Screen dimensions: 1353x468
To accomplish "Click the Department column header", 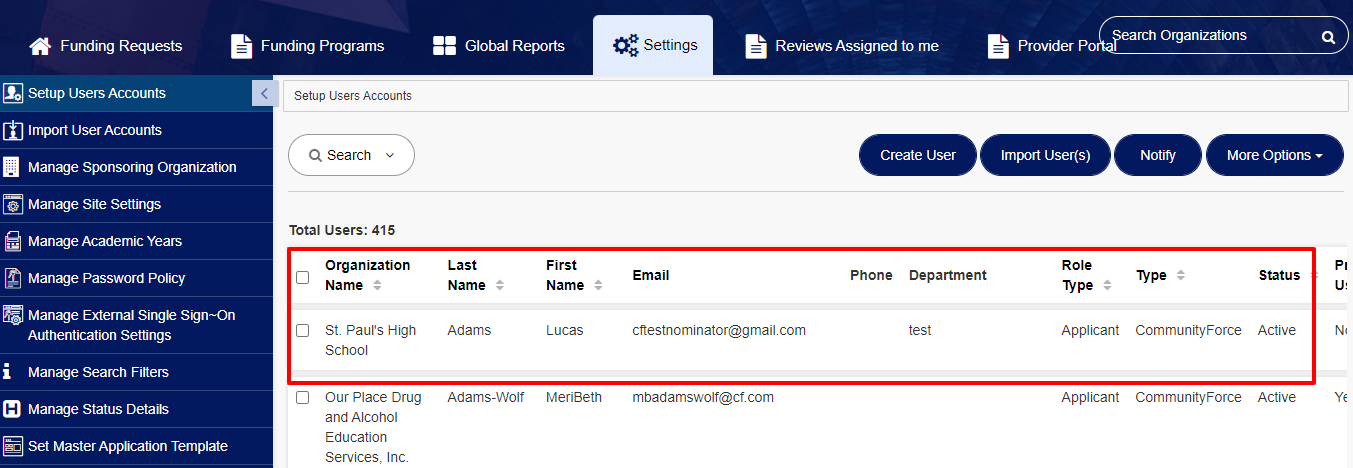I will coord(948,275).
